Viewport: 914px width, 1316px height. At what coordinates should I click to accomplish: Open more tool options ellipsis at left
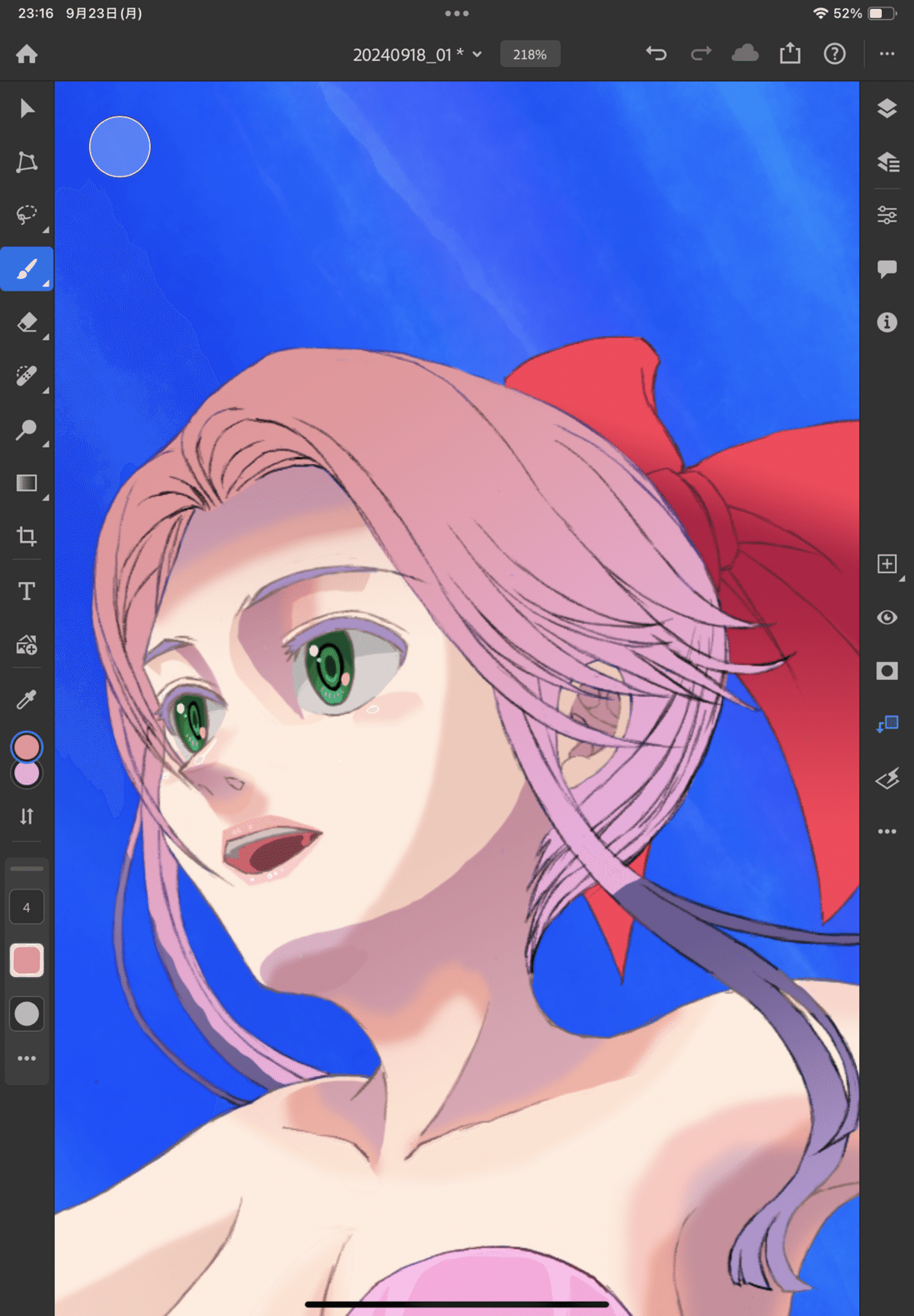[27, 1058]
